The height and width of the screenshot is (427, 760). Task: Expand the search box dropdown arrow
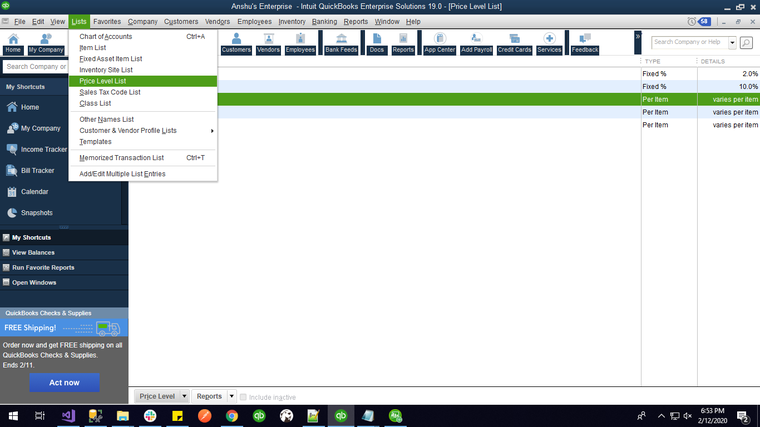(732, 43)
